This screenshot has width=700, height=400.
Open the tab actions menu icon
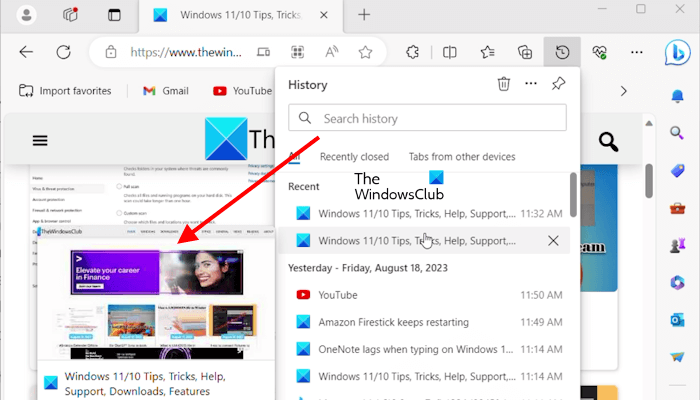click(114, 15)
